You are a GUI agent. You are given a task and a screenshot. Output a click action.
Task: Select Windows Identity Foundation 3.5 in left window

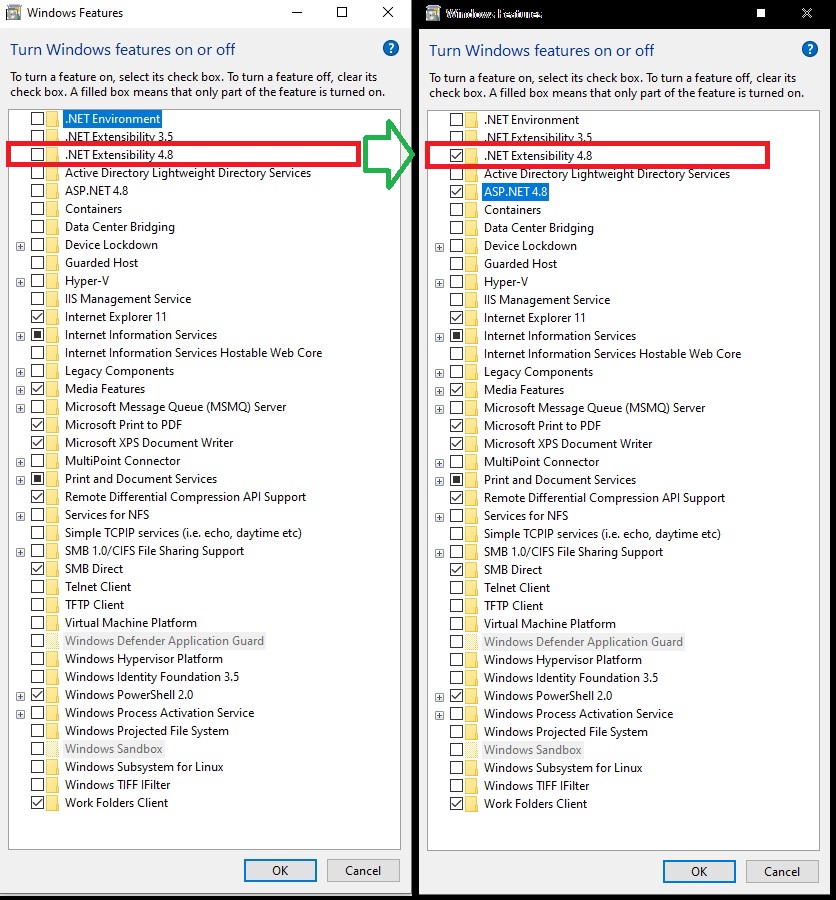152,677
